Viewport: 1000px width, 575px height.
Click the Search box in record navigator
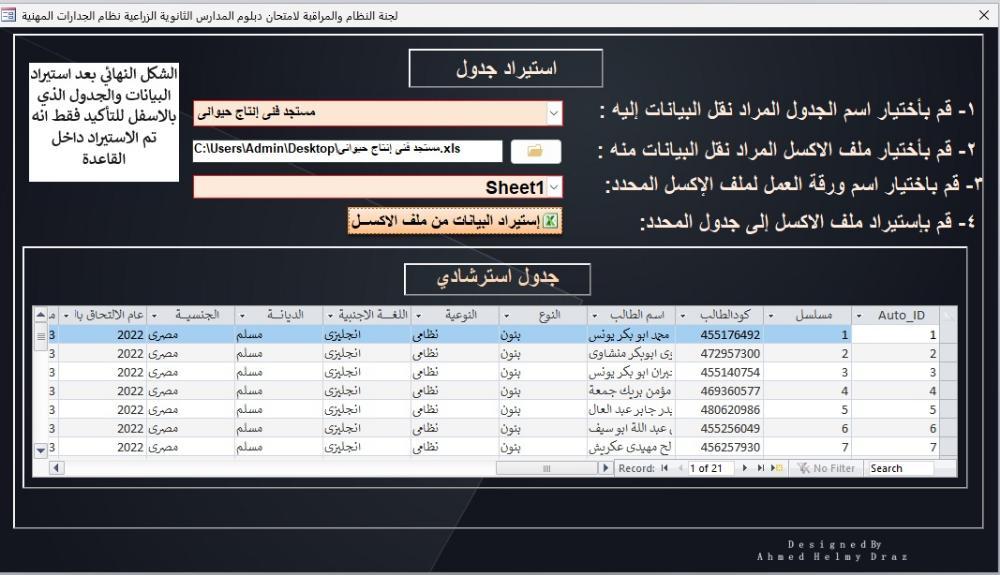tap(900, 468)
